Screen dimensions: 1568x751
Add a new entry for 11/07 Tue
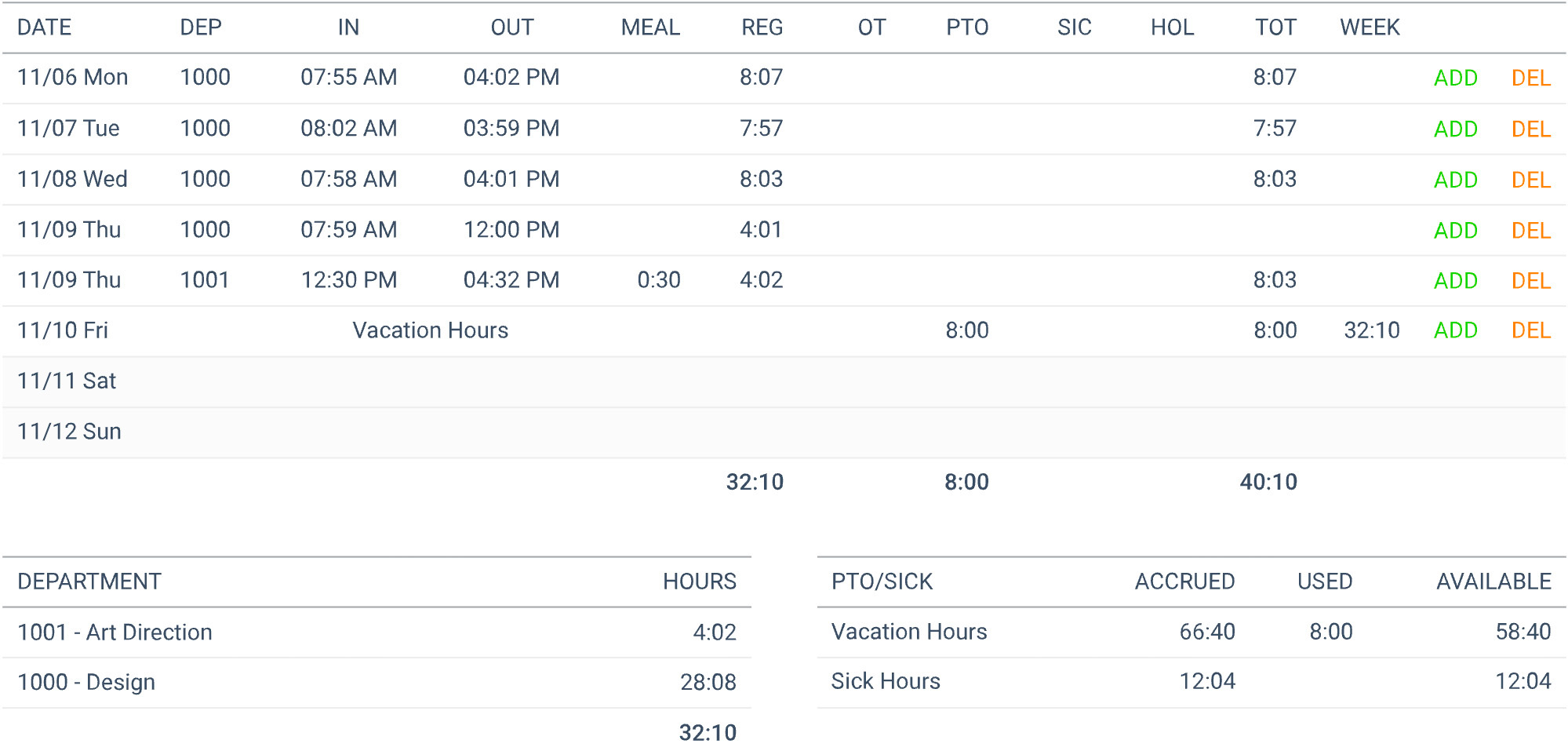click(1456, 128)
